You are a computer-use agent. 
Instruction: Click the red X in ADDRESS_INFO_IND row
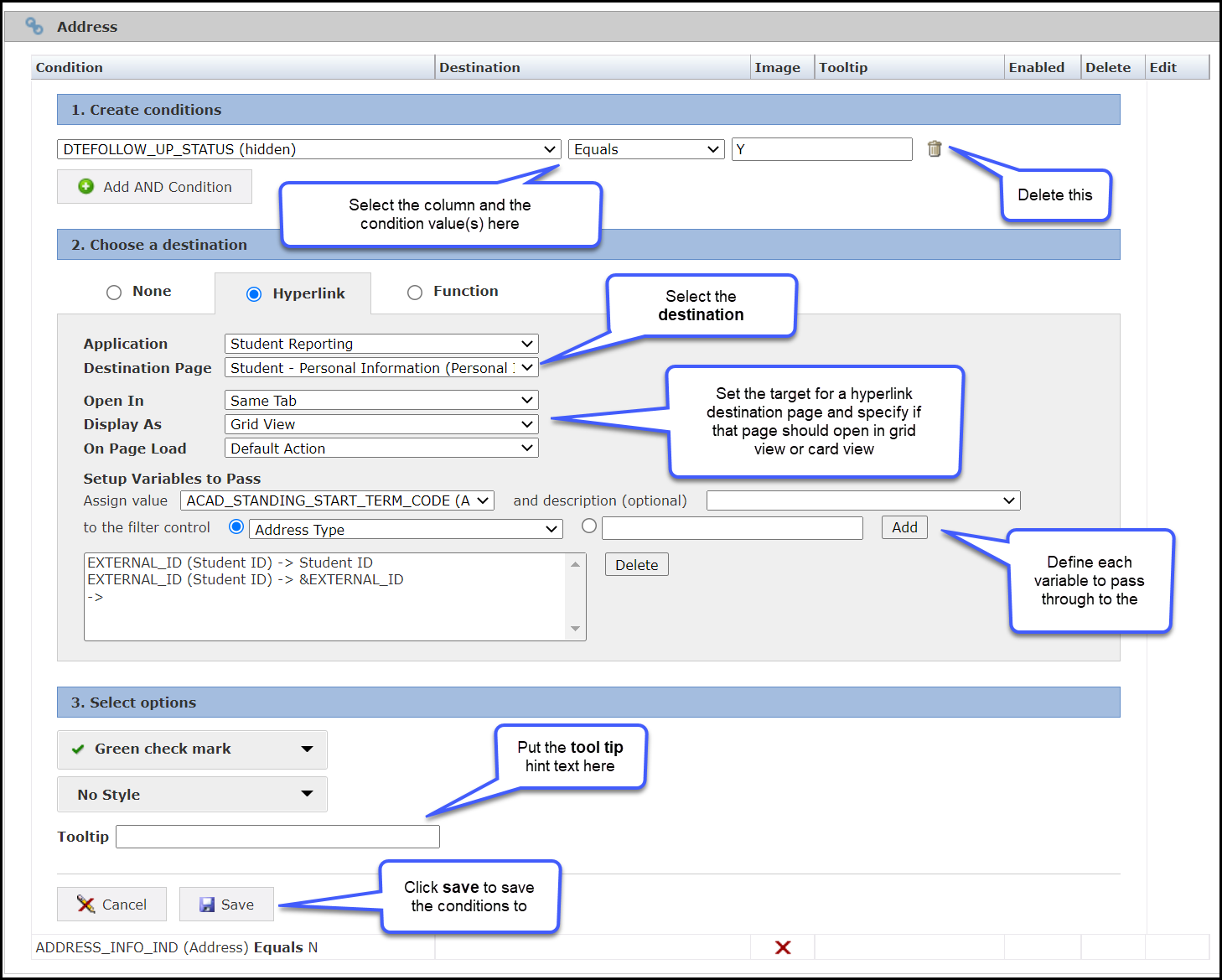pyautogui.click(x=783, y=947)
